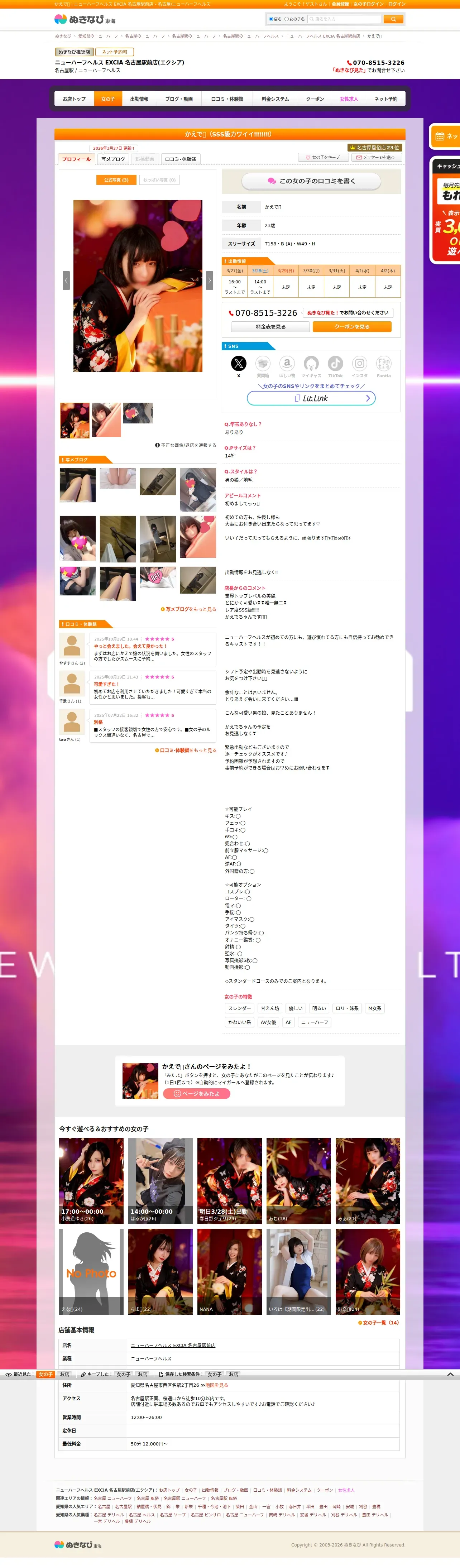460x1568 pixels.
Task: Click the 3/28(土) schedule date header
Action: 260,271
